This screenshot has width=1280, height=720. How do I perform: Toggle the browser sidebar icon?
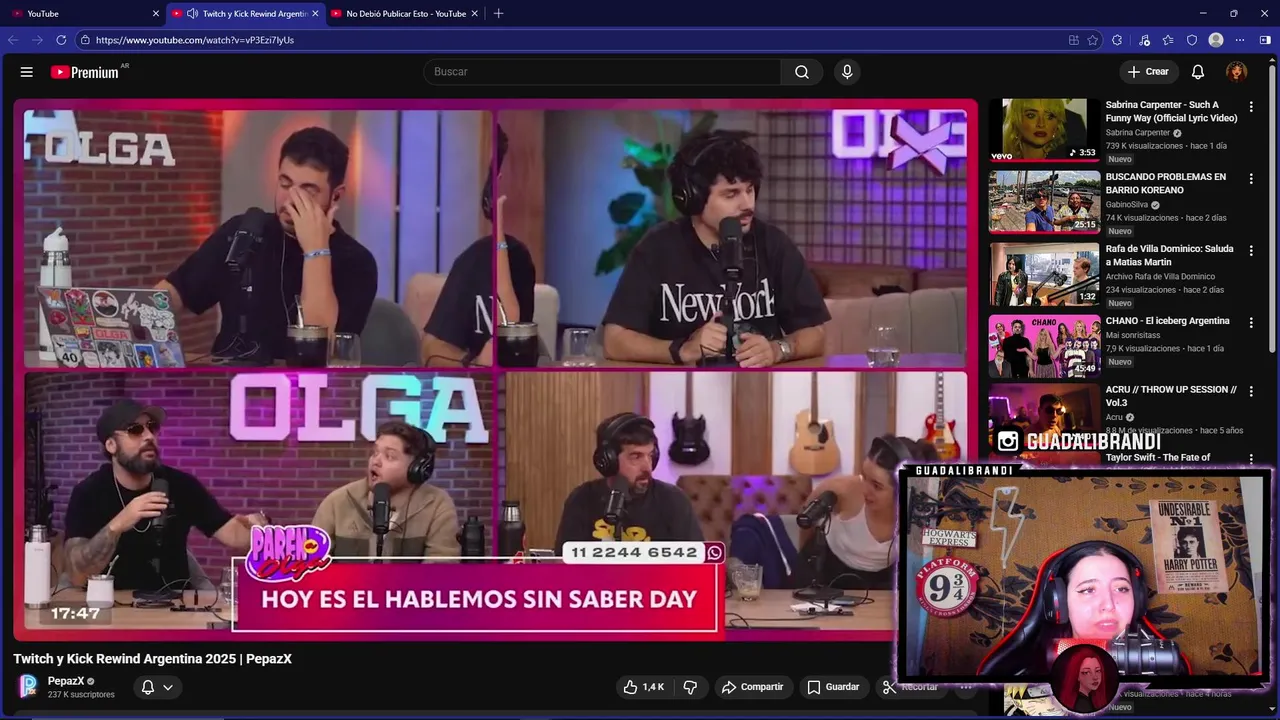pyautogui.click(x=1265, y=40)
